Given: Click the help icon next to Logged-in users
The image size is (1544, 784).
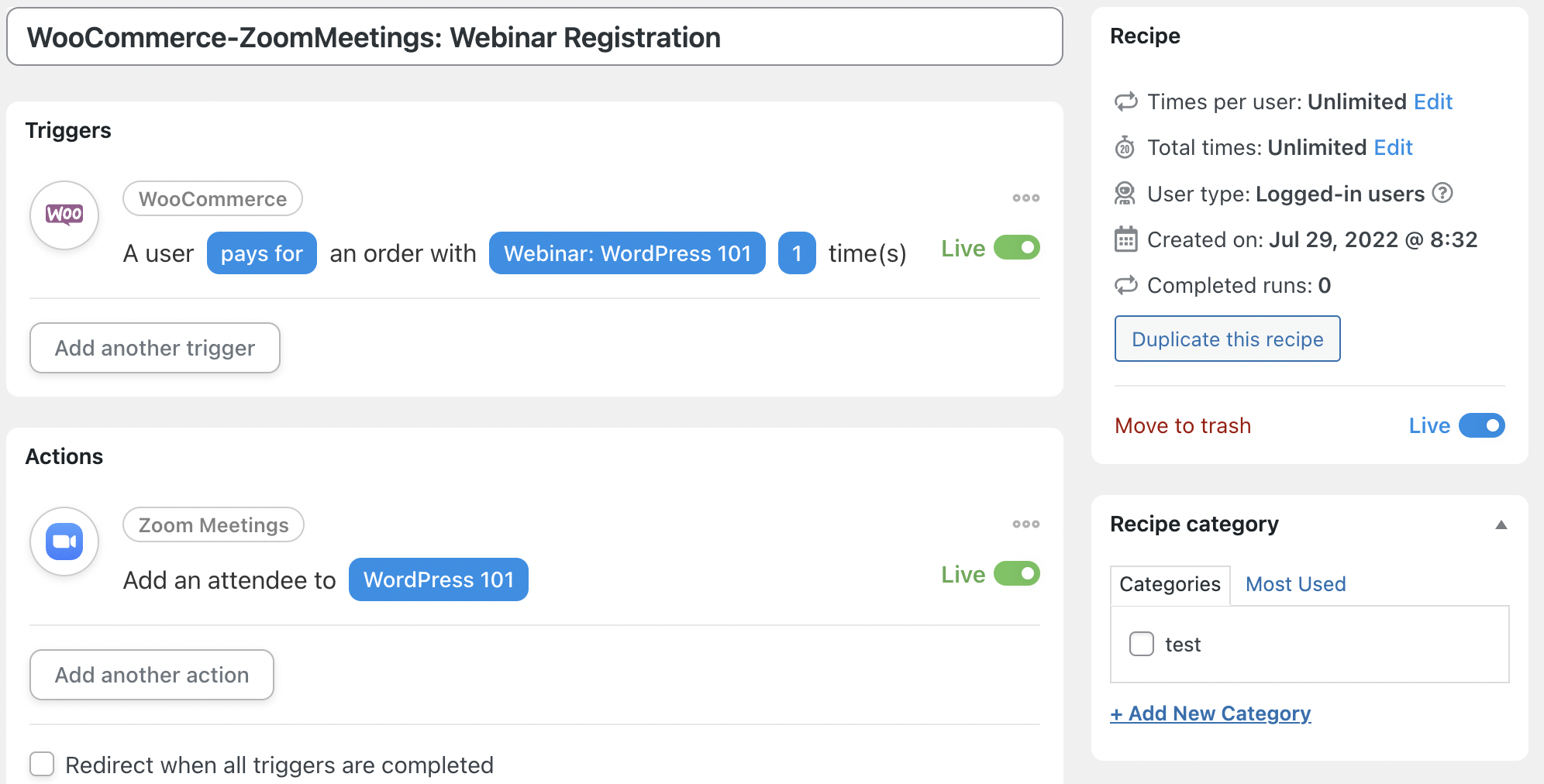Looking at the screenshot, I should (1442, 193).
